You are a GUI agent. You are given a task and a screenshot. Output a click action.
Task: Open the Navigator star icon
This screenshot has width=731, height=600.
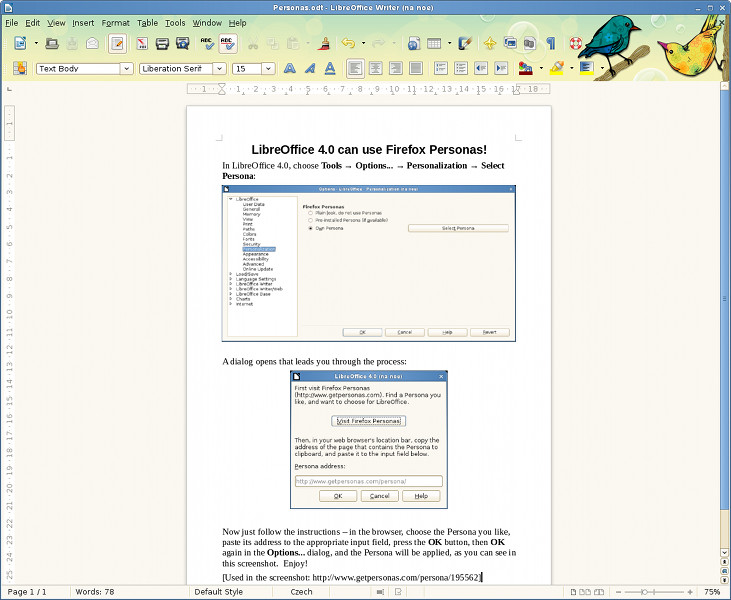click(490, 44)
